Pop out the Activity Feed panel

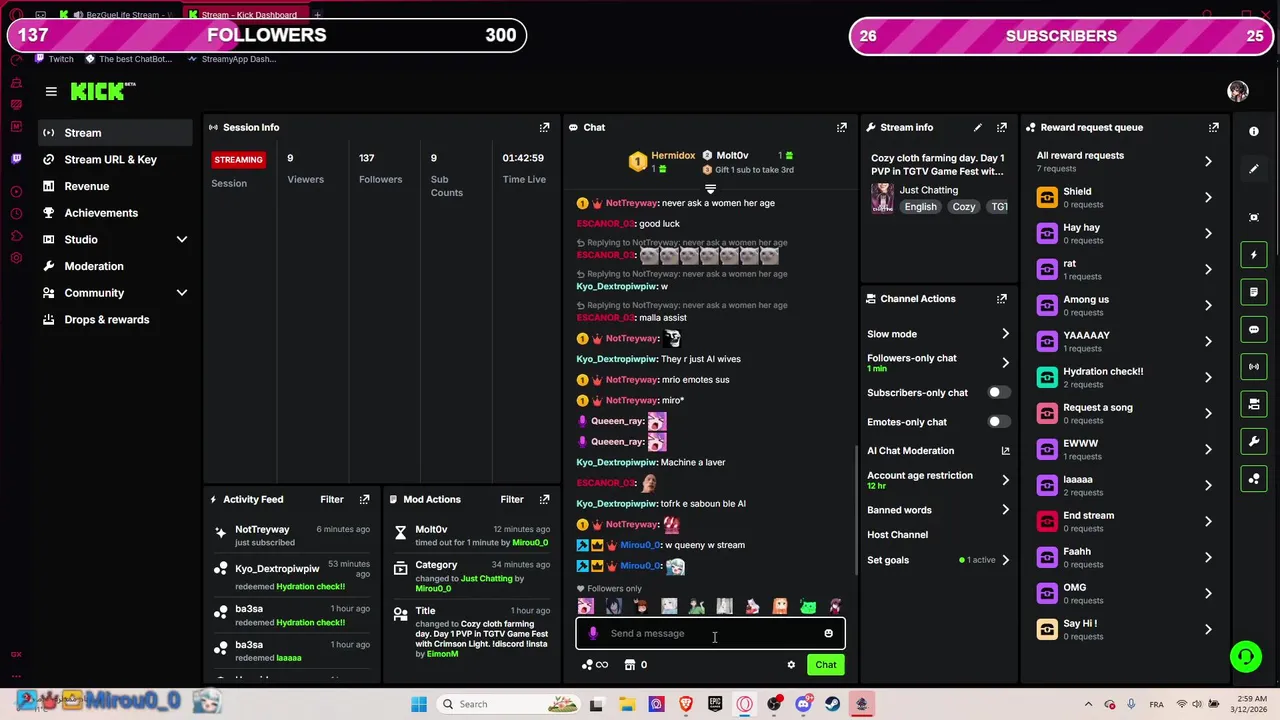coord(364,499)
